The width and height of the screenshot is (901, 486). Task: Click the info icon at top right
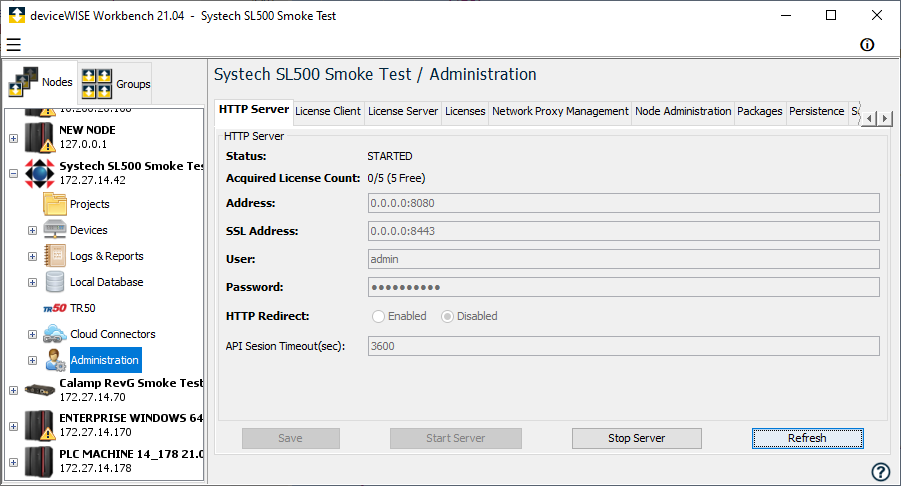coord(867,45)
